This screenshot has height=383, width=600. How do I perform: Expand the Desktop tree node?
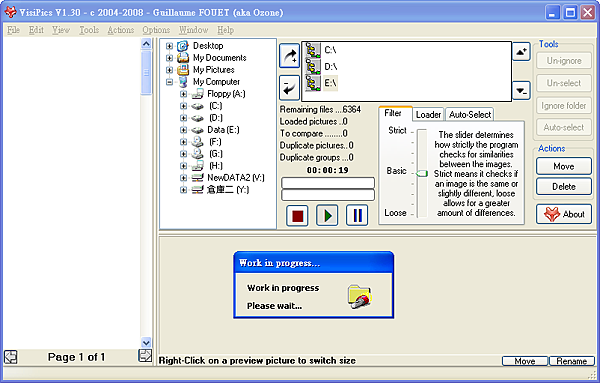click(169, 46)
